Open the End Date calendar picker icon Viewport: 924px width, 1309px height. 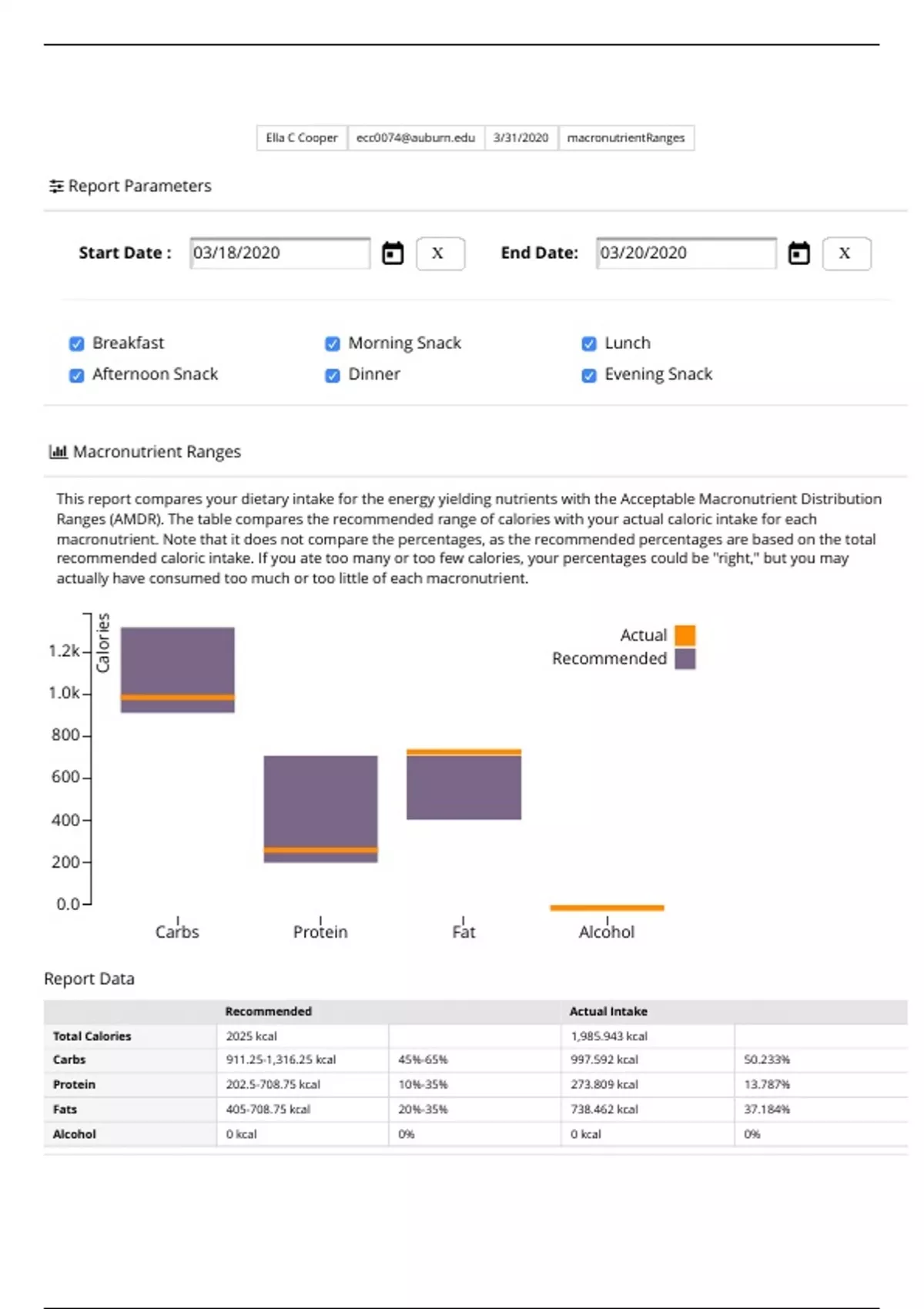click(798, 253)
